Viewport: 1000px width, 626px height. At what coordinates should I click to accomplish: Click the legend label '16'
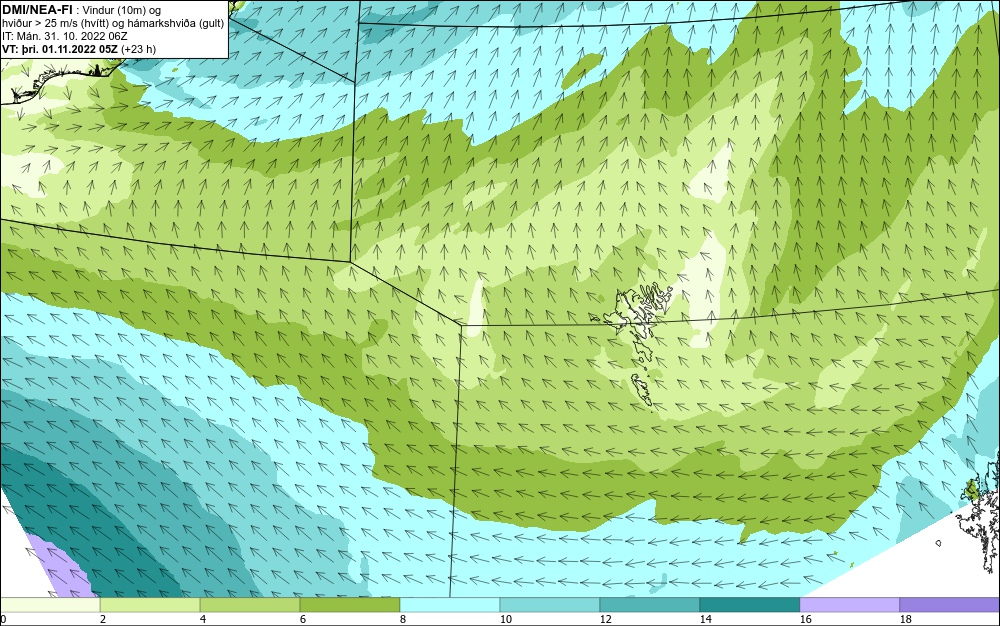(x=805, y=619)
